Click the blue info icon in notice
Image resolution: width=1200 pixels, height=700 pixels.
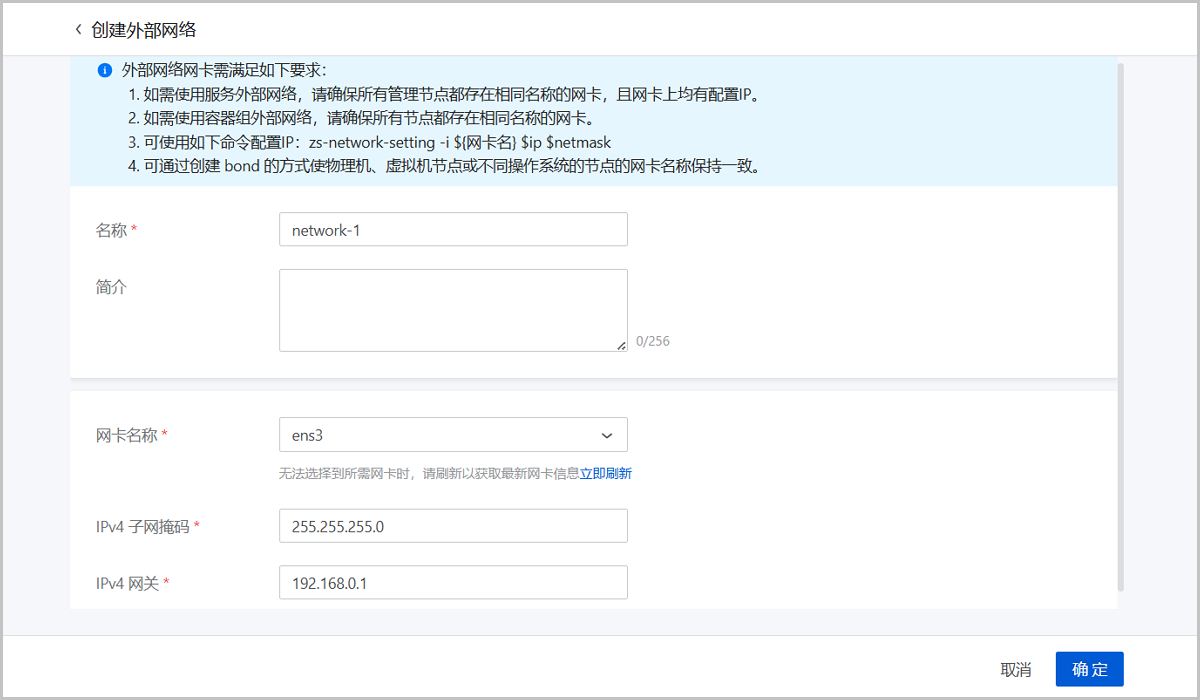coord(104,71)
